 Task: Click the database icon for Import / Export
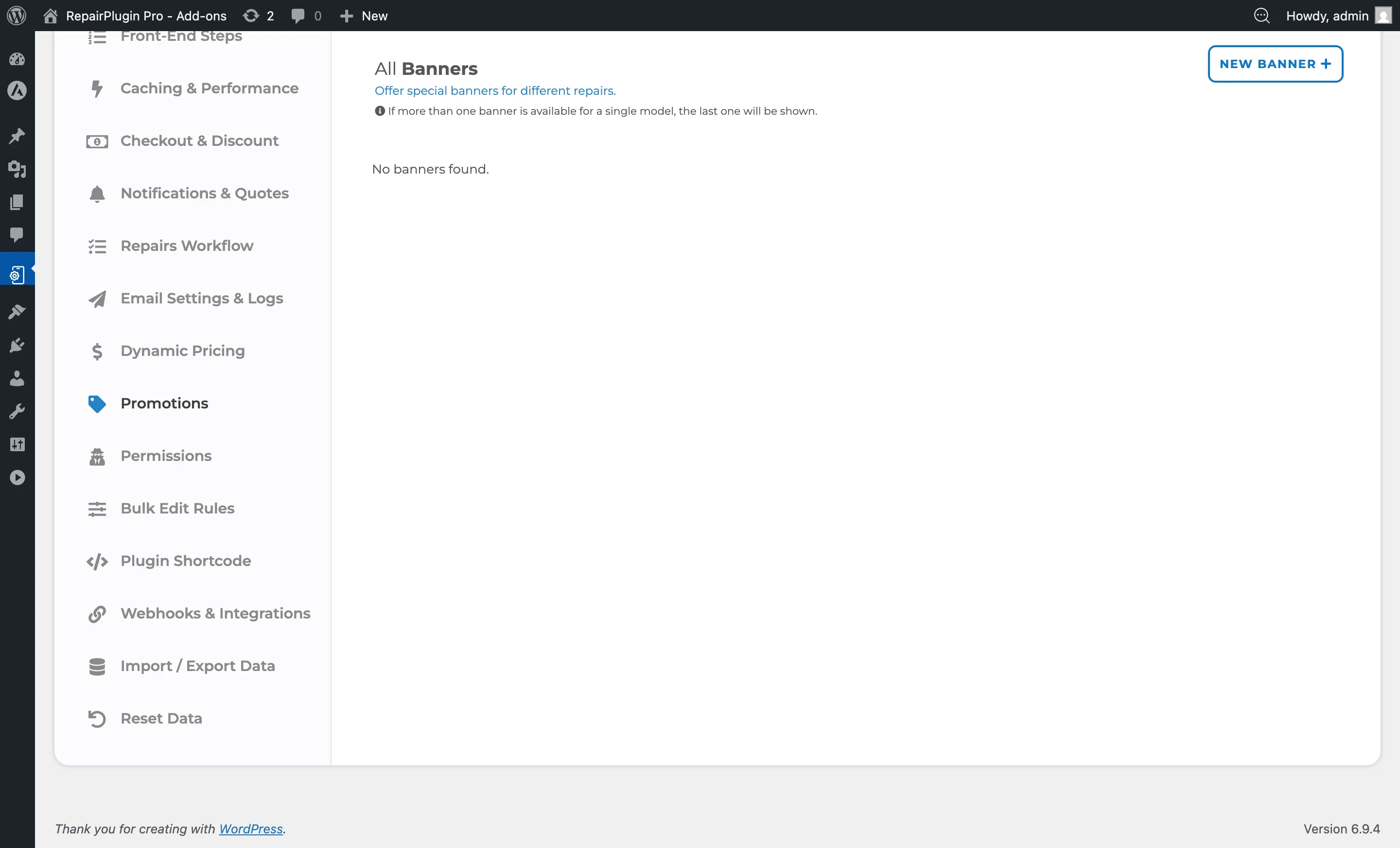coord(97,666)
